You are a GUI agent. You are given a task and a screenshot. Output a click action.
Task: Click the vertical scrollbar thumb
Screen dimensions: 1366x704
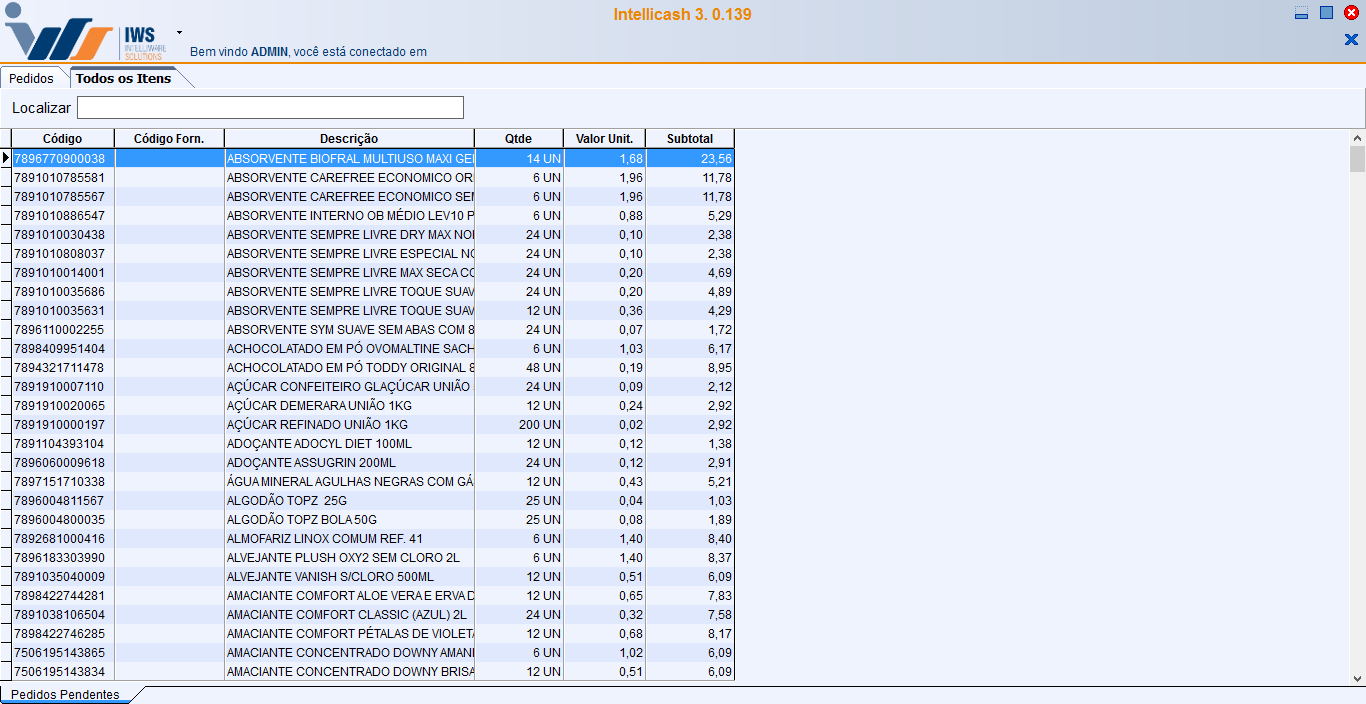pos(1357,159)
